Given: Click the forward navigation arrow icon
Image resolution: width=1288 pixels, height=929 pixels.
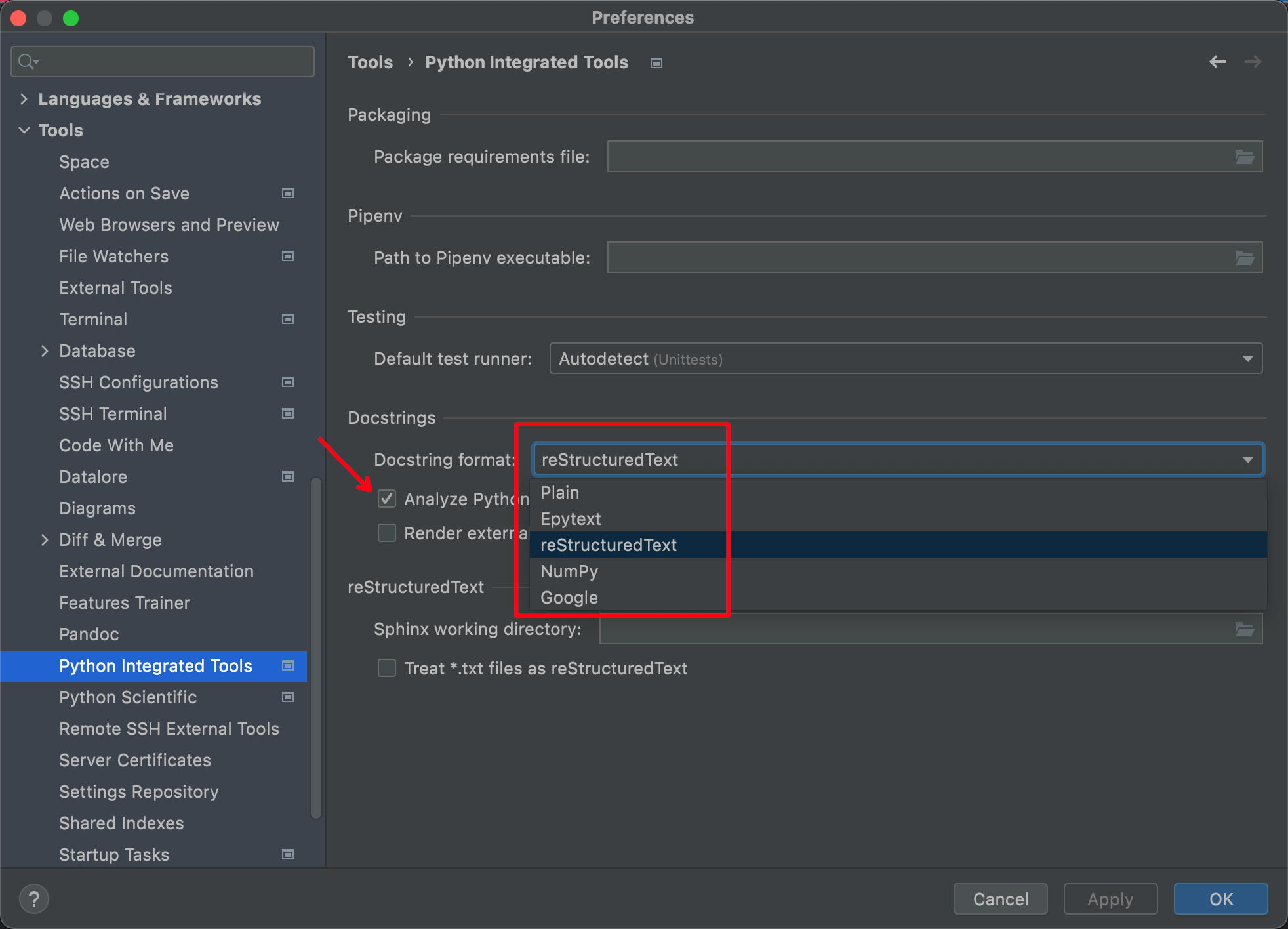Looking at the screenshot, I should 1253,62.
